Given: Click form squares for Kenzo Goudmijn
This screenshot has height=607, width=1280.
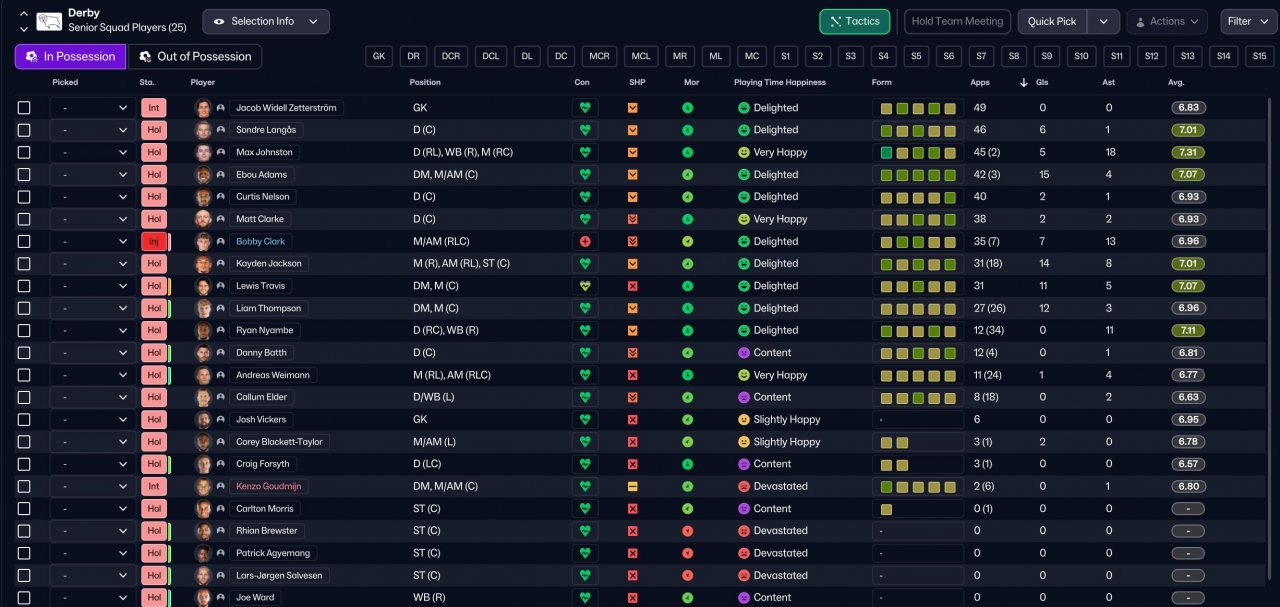Looking at the screenshot, I should coord(917,486).
